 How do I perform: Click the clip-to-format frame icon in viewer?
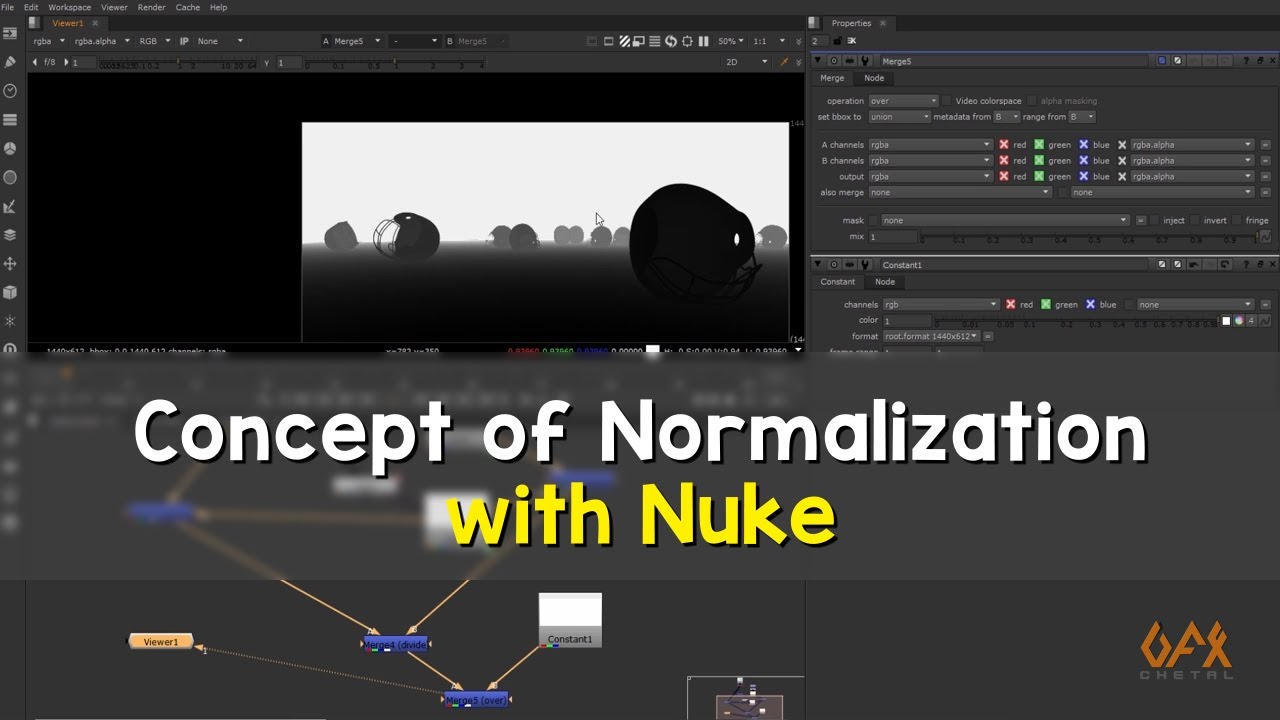click(608, 41)
